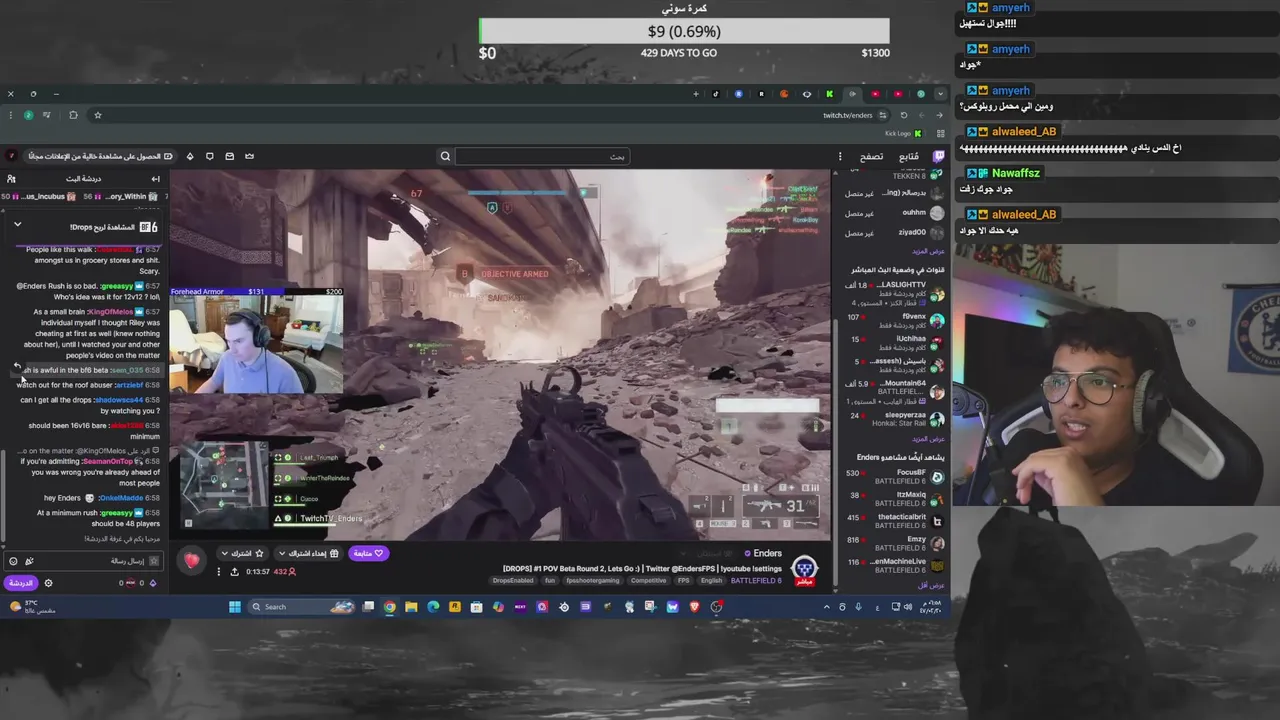Open the Bits diamond icon
Viewport: 1280px width, 720px height.
[x=190, y=156]
